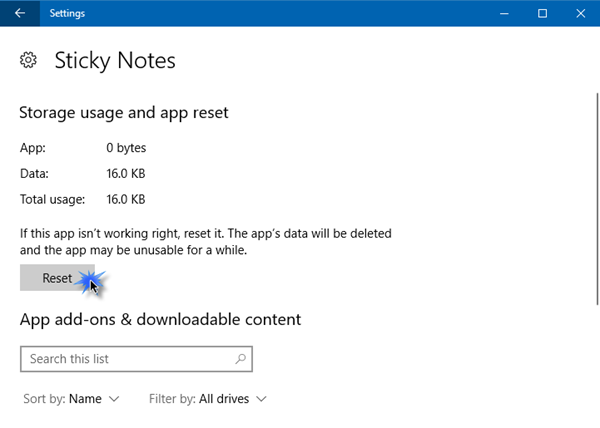This screenshot has height=428, width=600.
Task: Click the 'Data:' label
Action: 34,174
